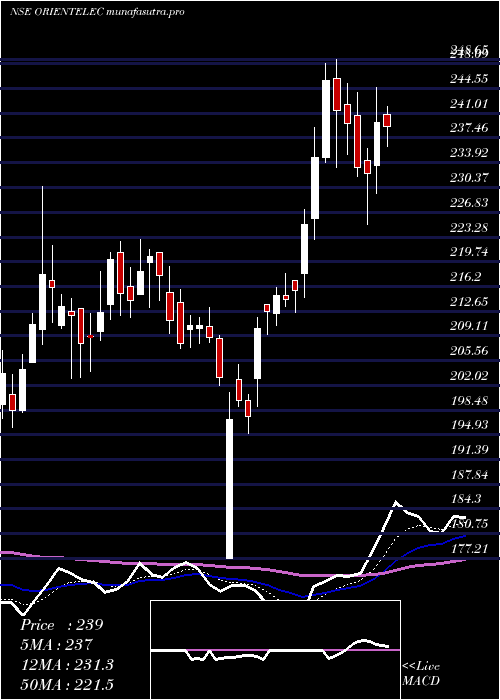Click the NSE ORIENTELEC chart title
The width and height of the screenshot is (500, 700).
click(57, 12)
